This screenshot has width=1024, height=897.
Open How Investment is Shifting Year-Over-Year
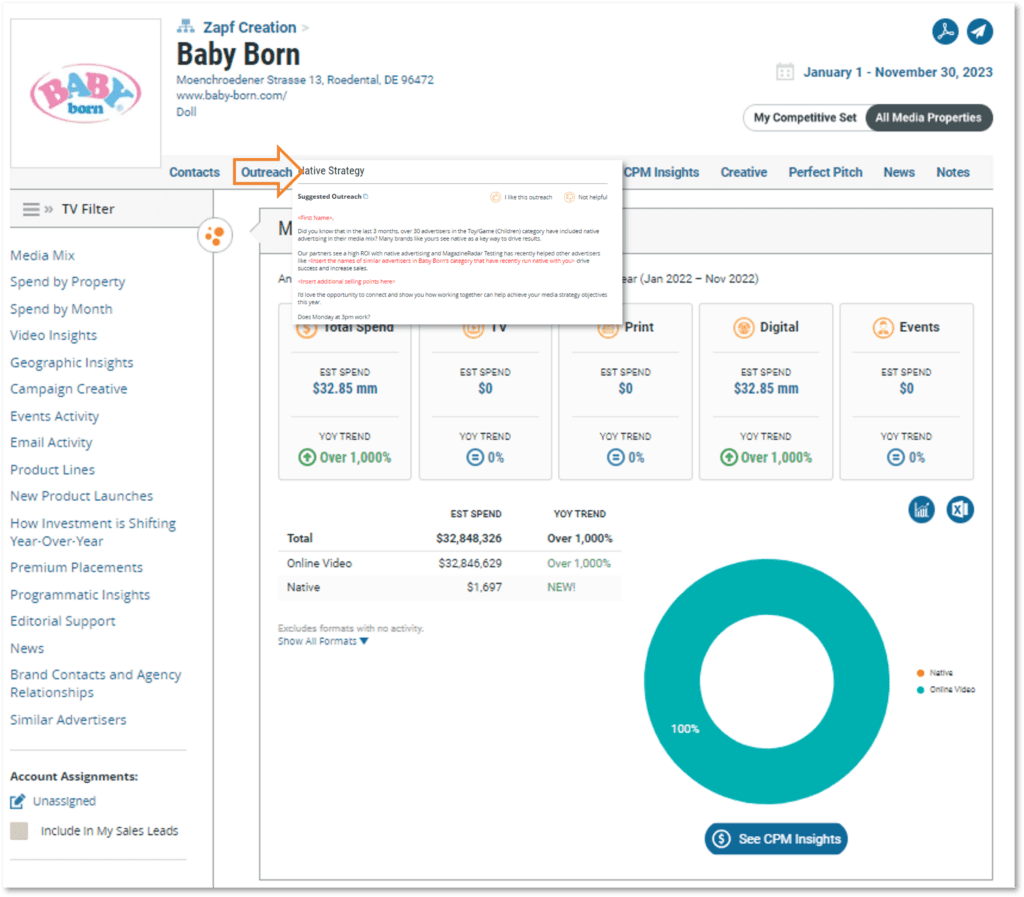click(93, 532)
